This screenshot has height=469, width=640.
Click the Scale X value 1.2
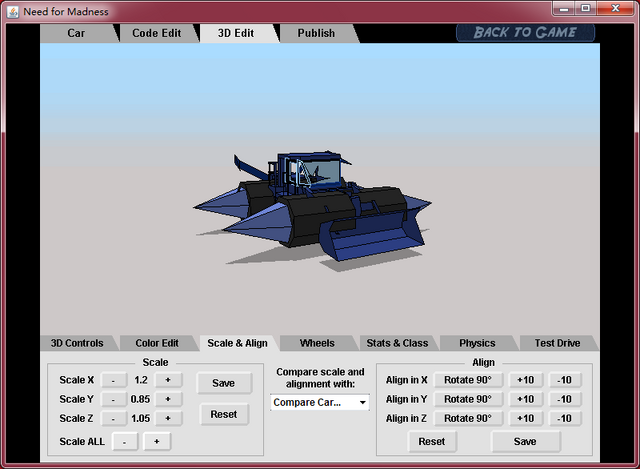coord(141,380)
